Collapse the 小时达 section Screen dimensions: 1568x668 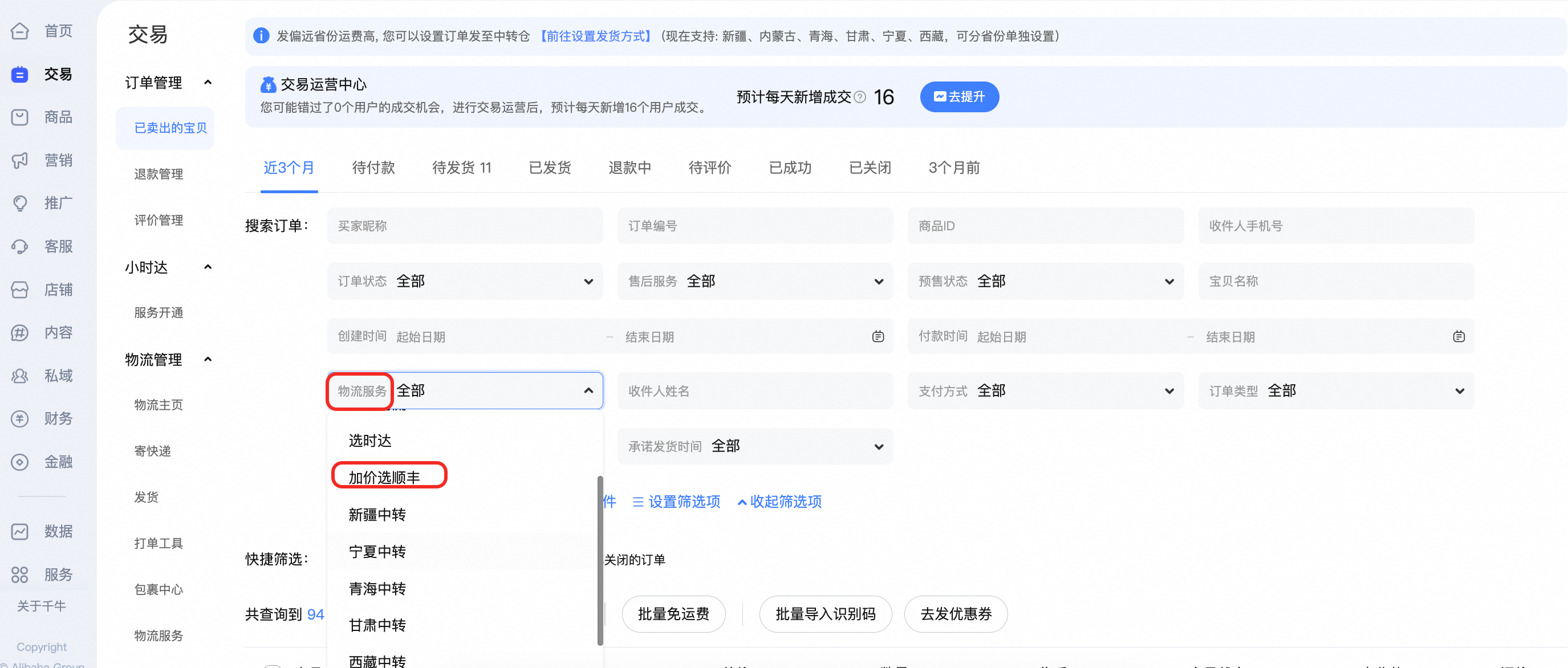click(x=208, y=267)
